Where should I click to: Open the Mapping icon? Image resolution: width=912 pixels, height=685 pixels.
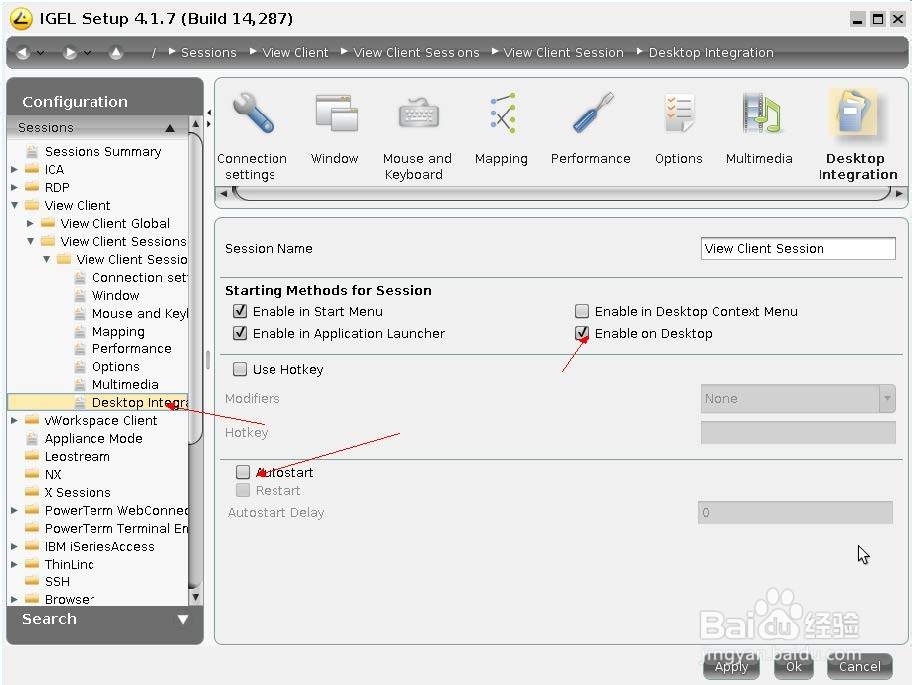click(x=503, y=113)
